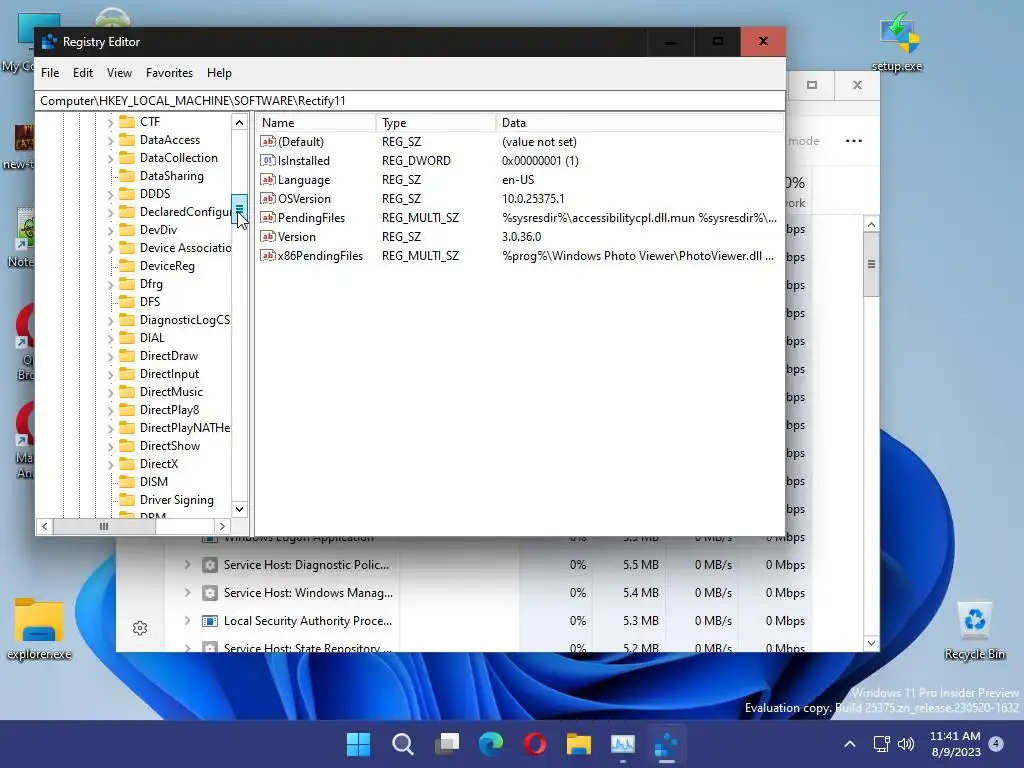The image size is (1024, 768).
Task: Click the tree pane scroll up arrow
Action: [x=239, y=122]
